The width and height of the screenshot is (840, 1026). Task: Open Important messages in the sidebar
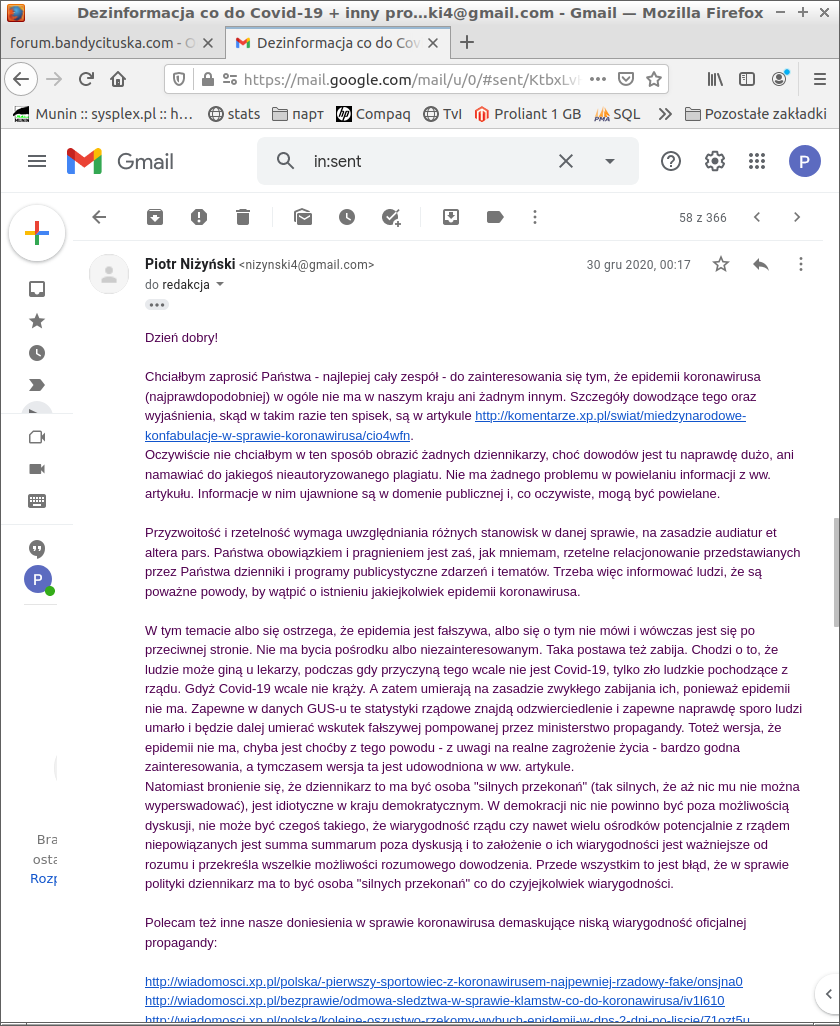point(37,385)
